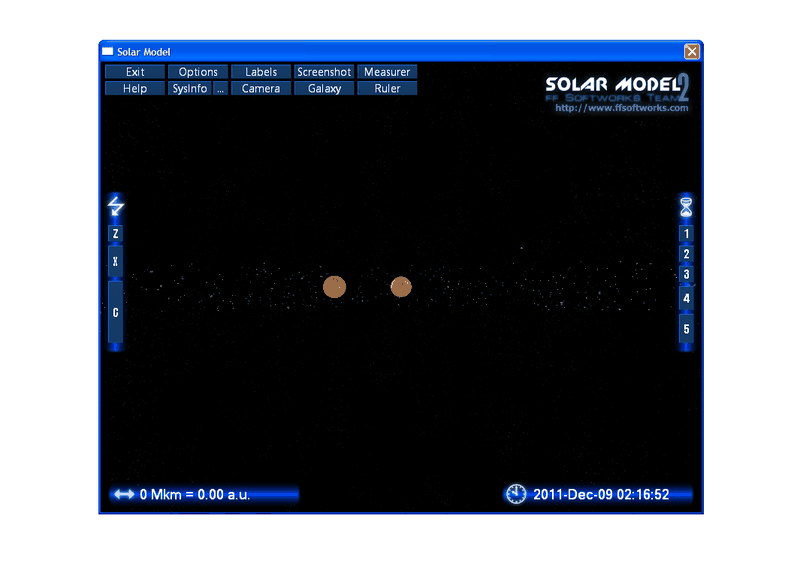Click the Exit button
Image resolution: width=800 pixels, height=570 pixels.
point(135,72)
